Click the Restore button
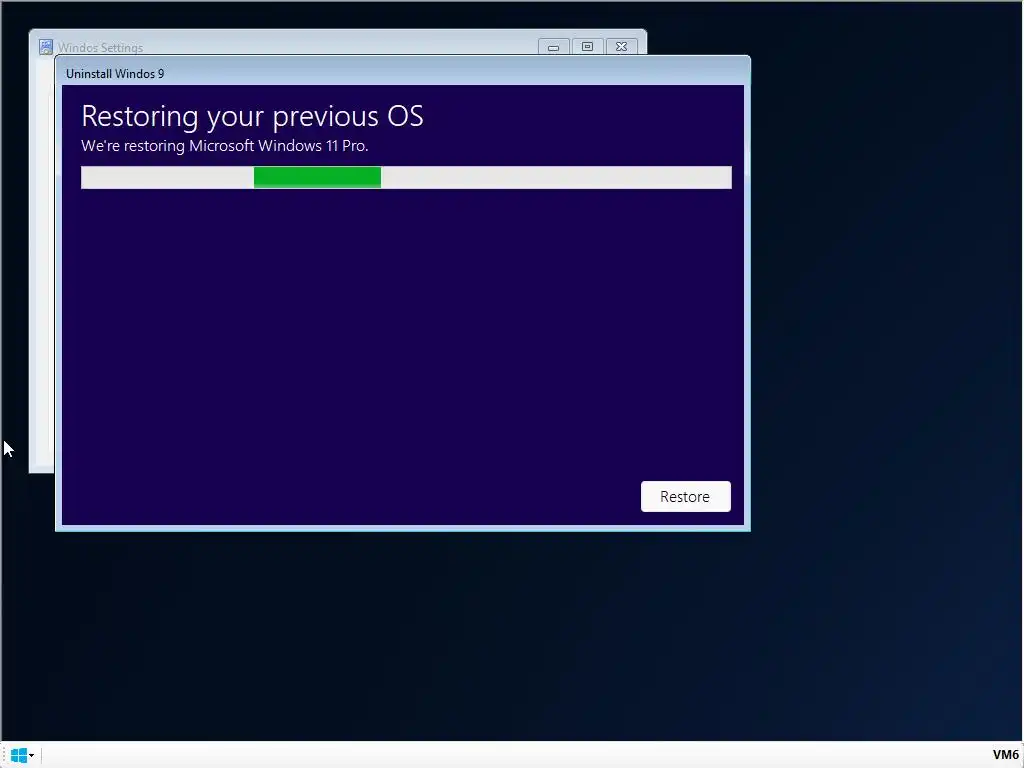 coord(685,496)
